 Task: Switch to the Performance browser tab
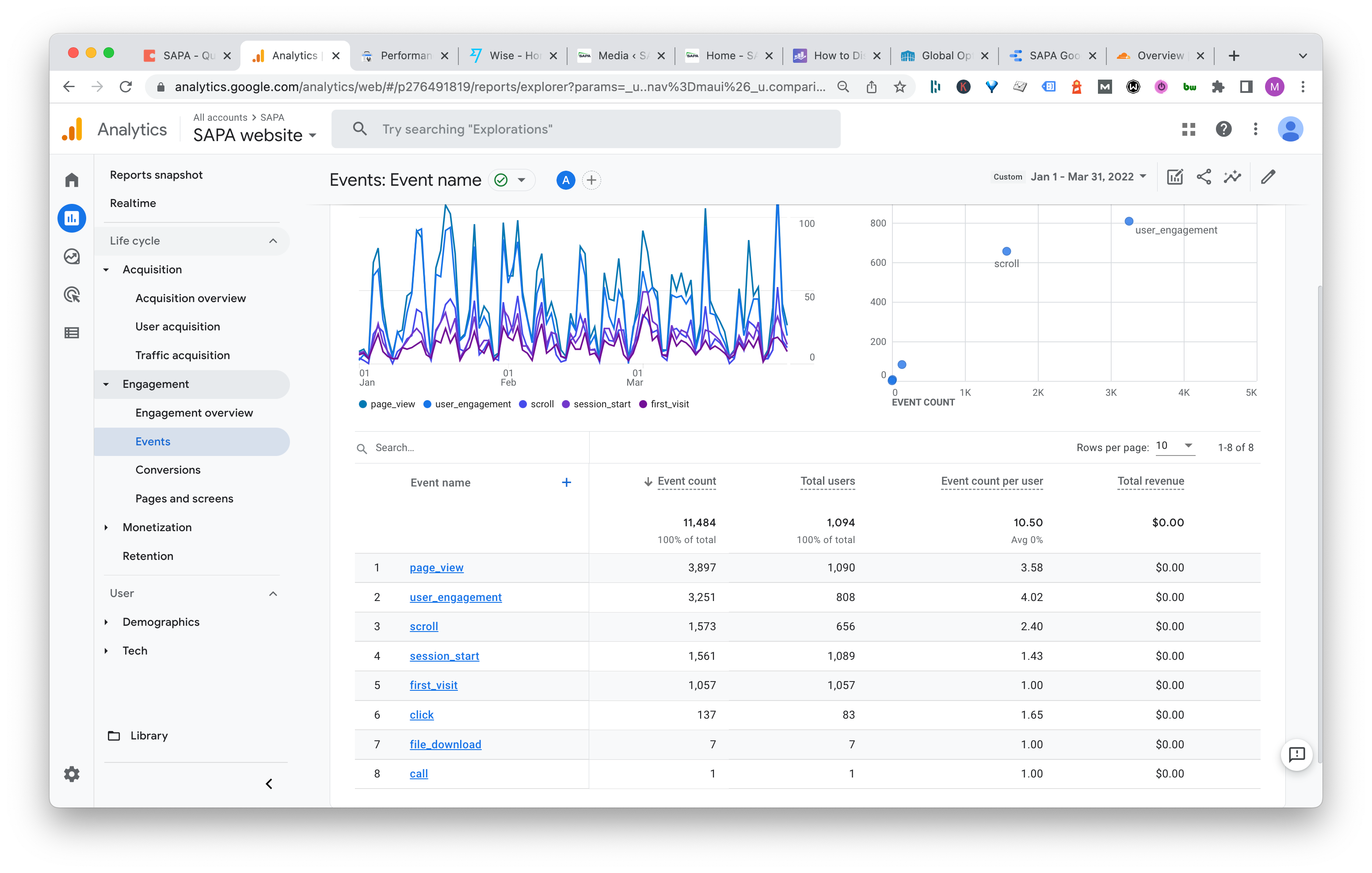click(x=405, y=55)
